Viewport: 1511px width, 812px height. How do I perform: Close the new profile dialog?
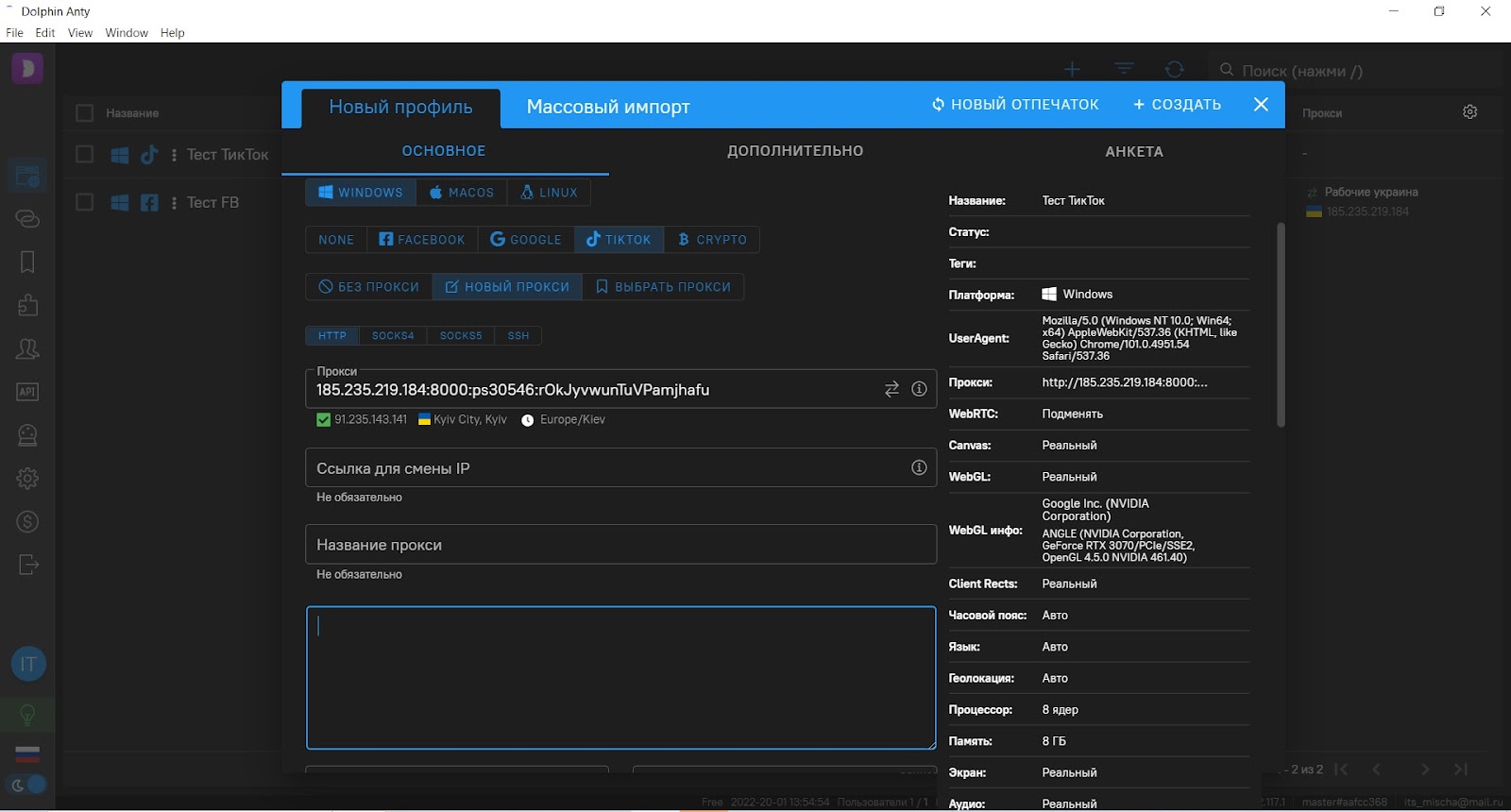1261,104
